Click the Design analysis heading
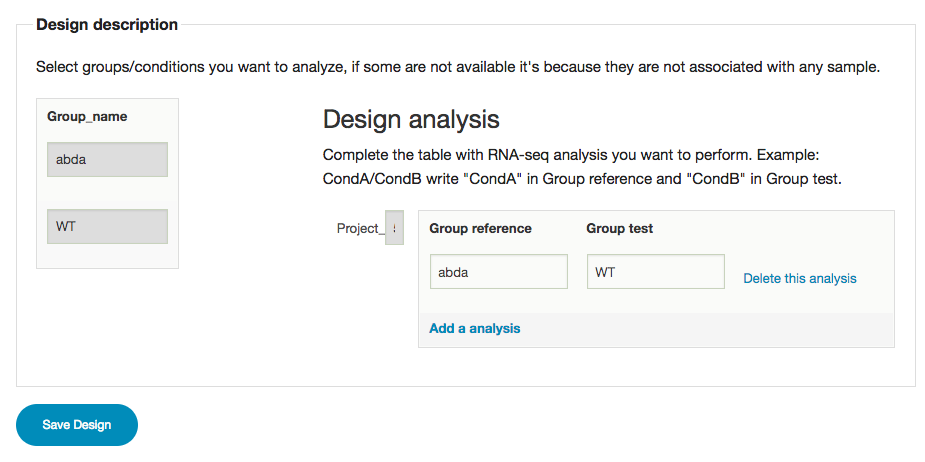Screen dimensions: 925x462 (411, 120)
